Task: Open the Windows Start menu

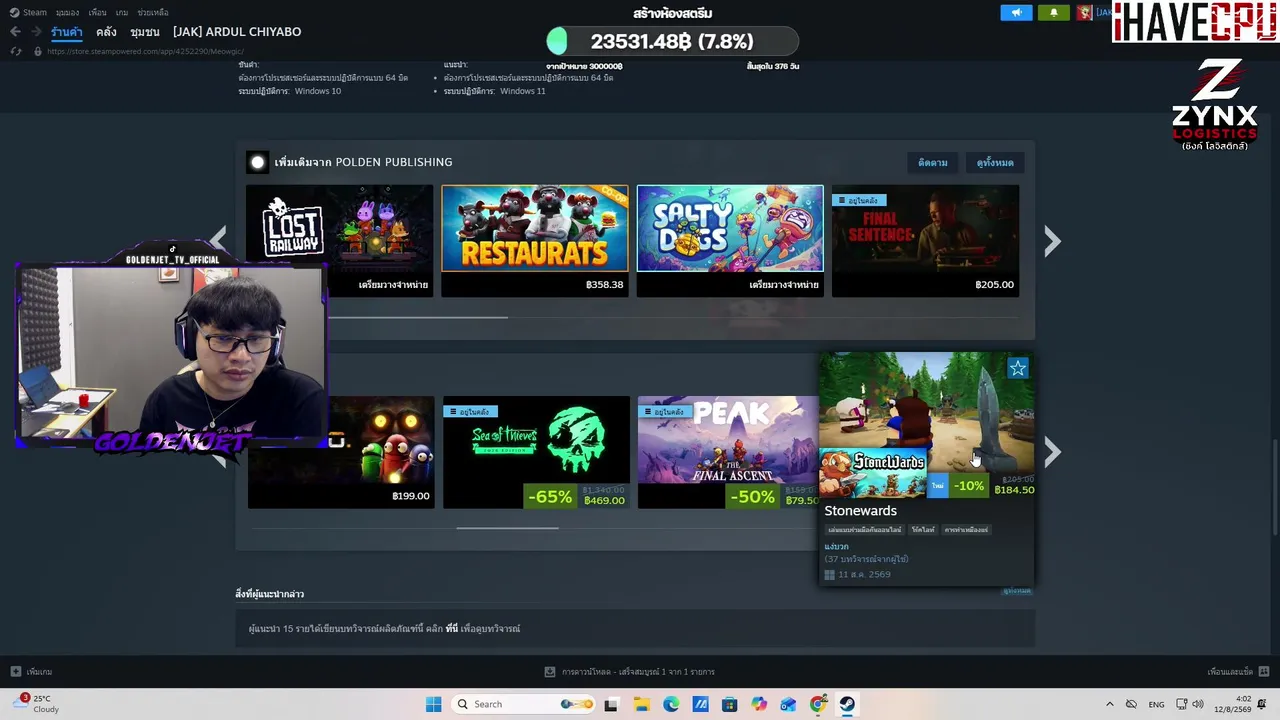Action: pos(433,704)
